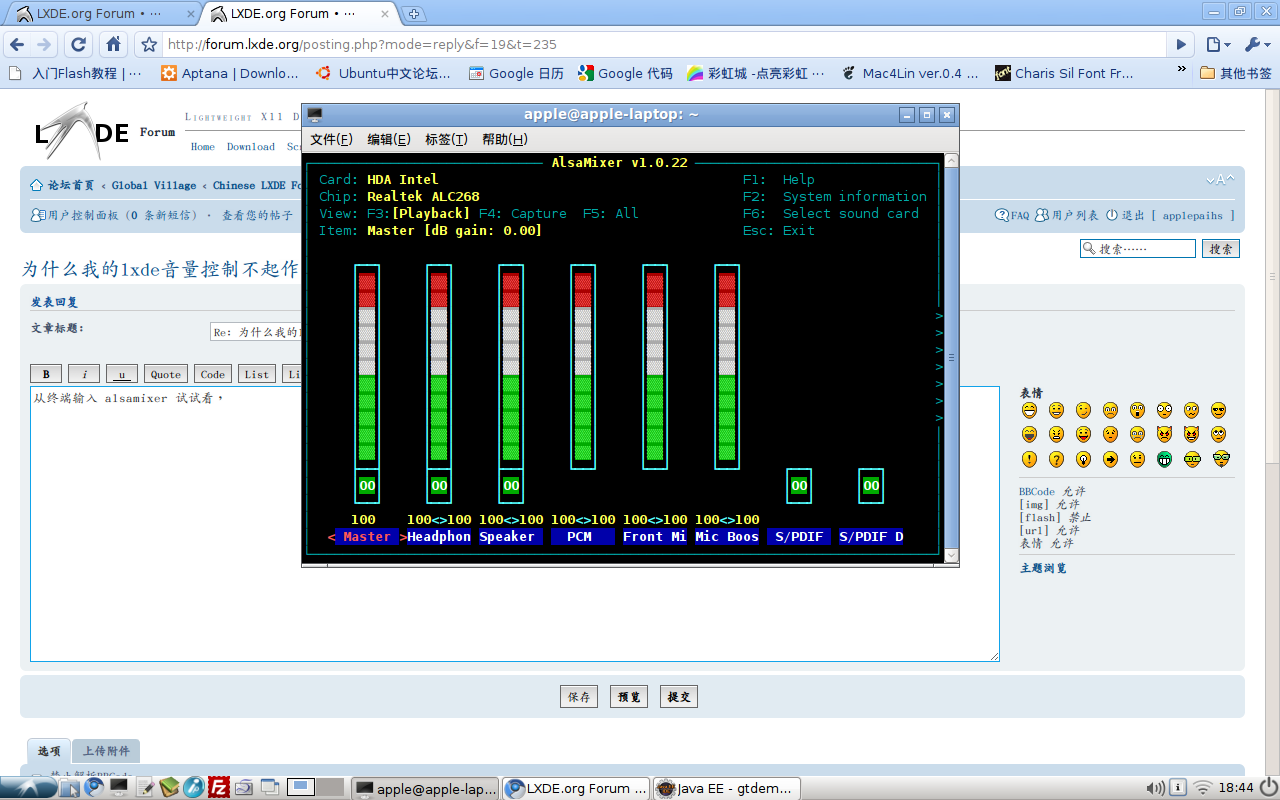Expand hidden bookmarks with double chevron
Viewport: 1280px width, 800px height.
[1182, 71]
